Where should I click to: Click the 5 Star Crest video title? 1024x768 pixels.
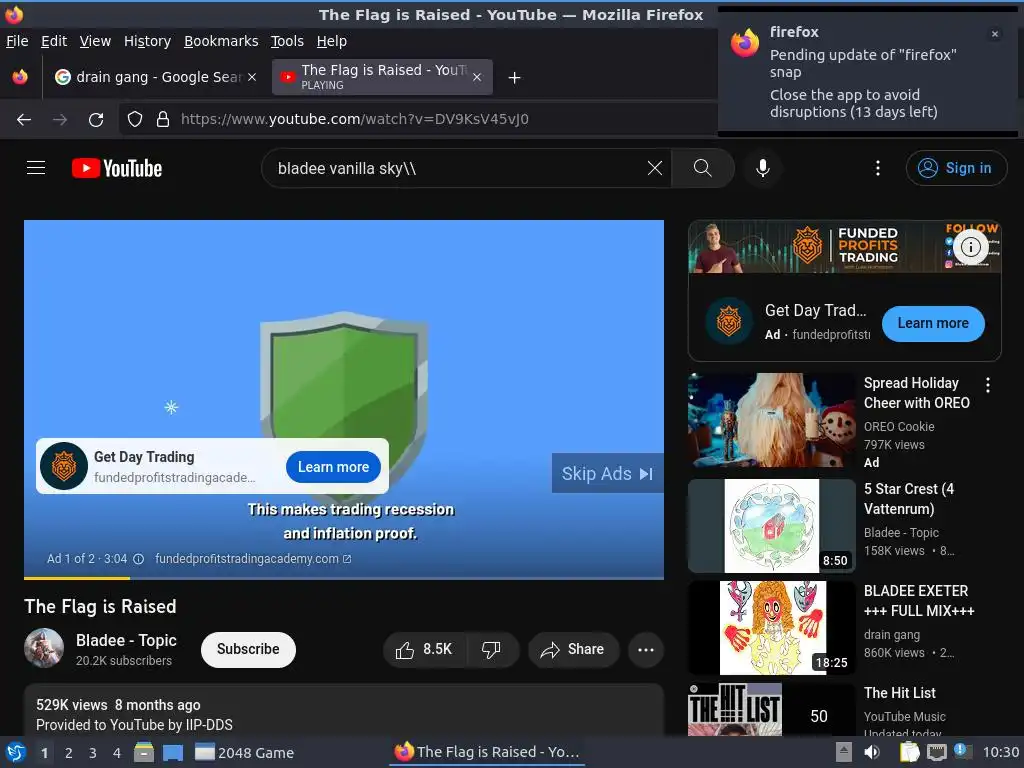tap(909, 499)
